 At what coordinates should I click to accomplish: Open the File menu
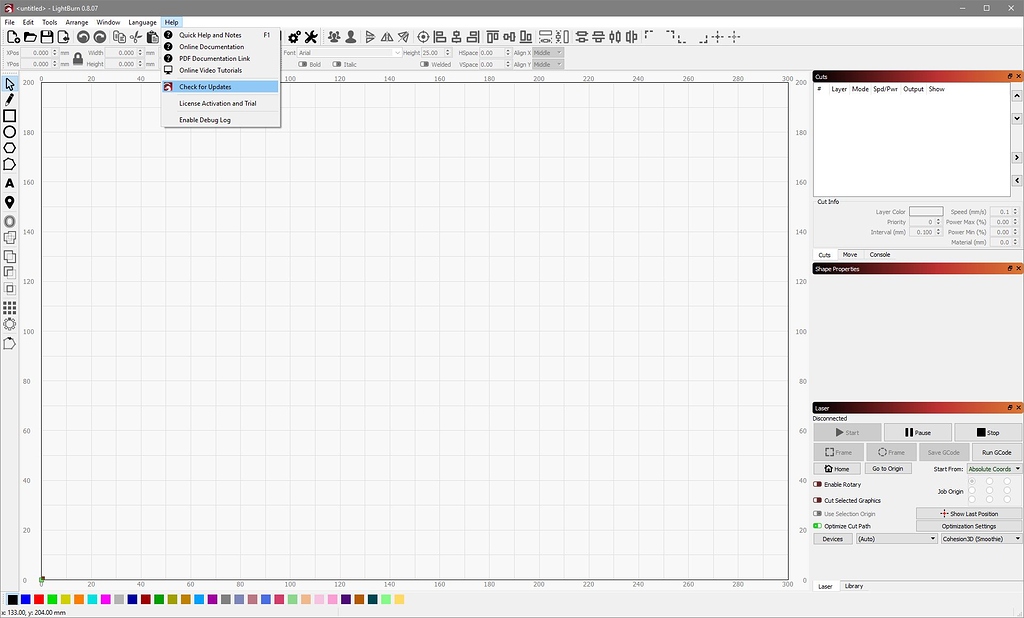10,22
